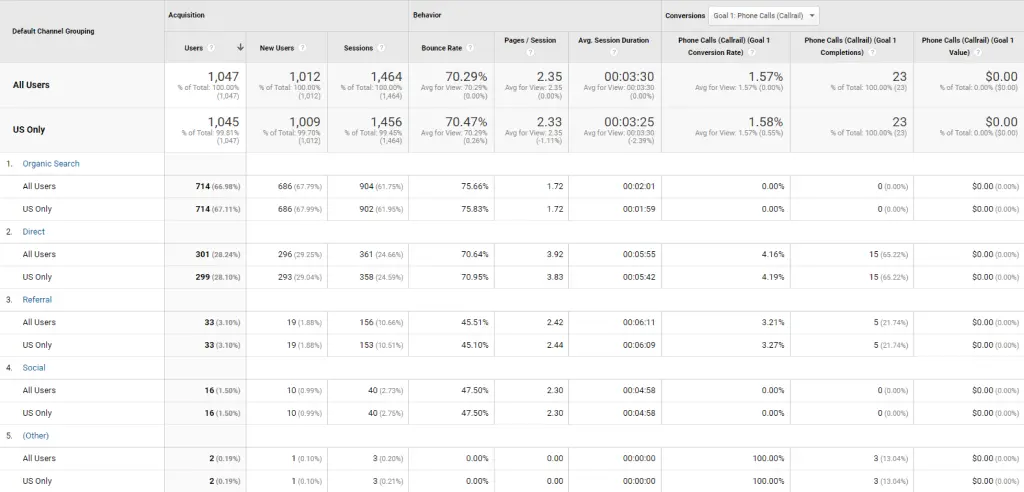Click the help icon beside Bounce Rate
The image size is (1024, 492).
pos(470,48)
